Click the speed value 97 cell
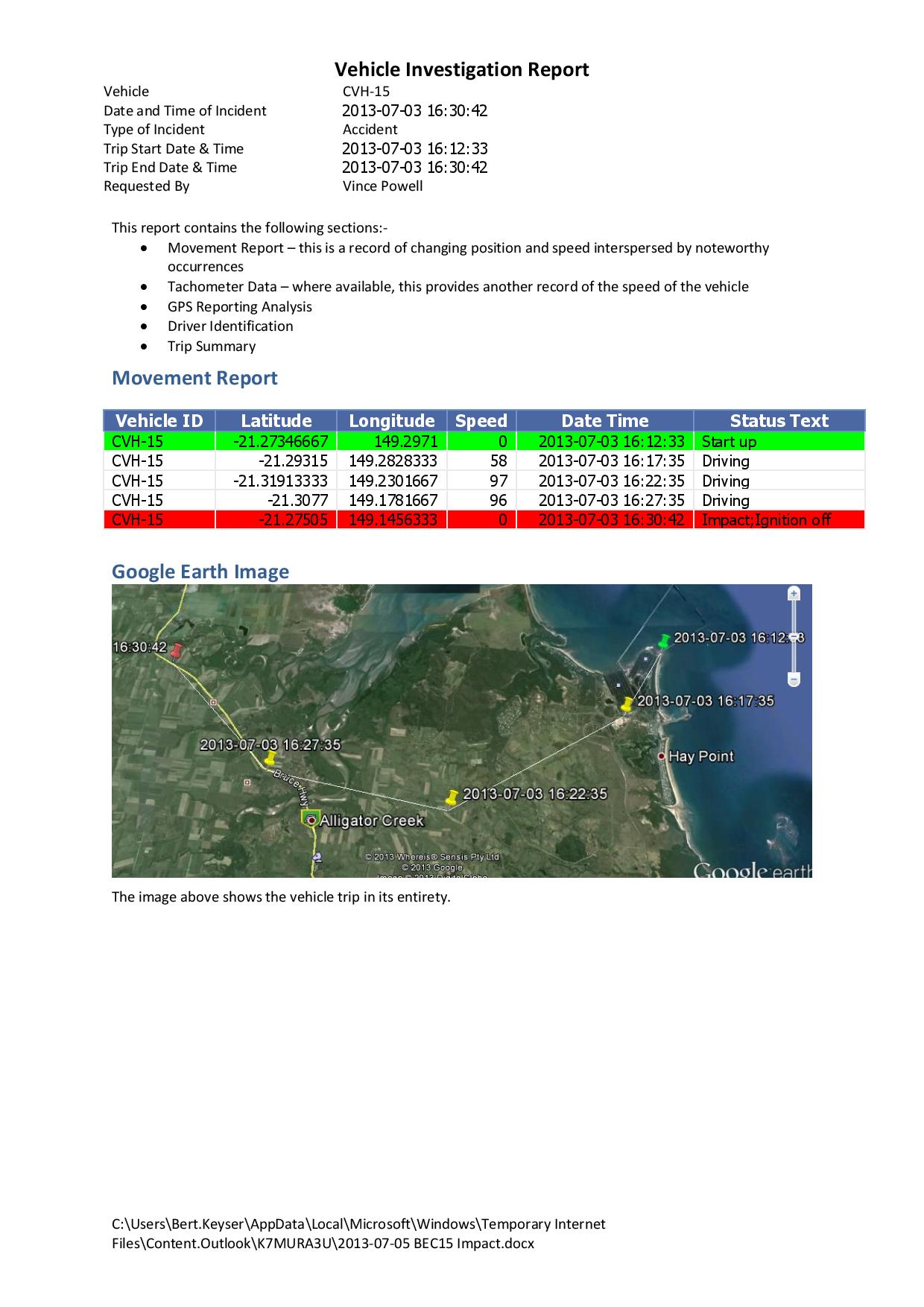 (481, 481)
